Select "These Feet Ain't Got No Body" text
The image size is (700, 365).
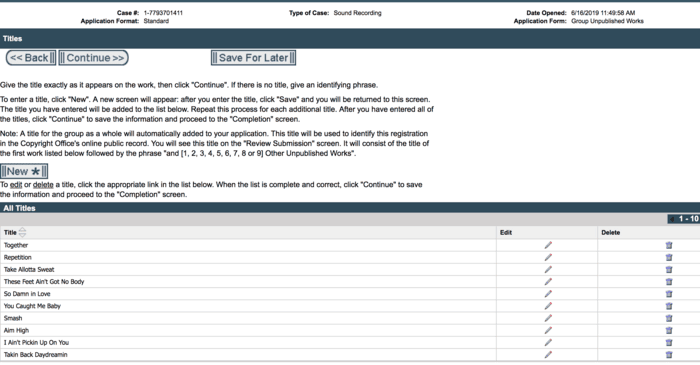point(44,282)
